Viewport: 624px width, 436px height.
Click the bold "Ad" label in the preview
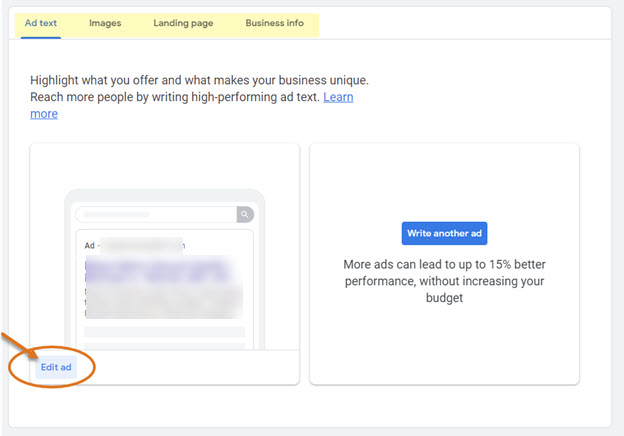pyautogui.click(x=90, y=245)
